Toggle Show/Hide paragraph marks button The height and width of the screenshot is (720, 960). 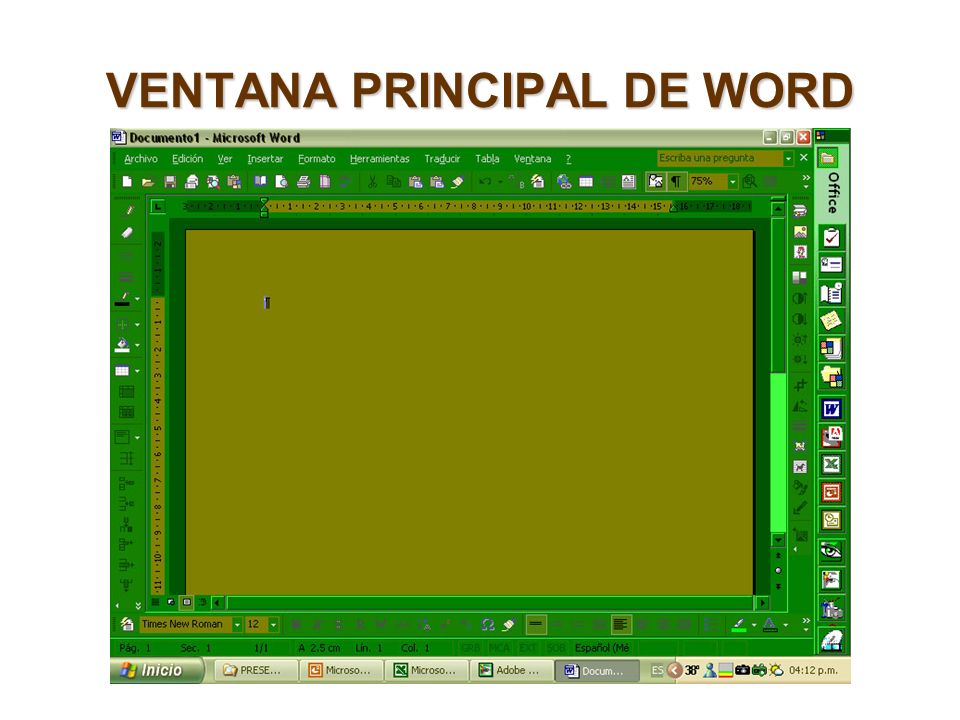tap(676, 181)
